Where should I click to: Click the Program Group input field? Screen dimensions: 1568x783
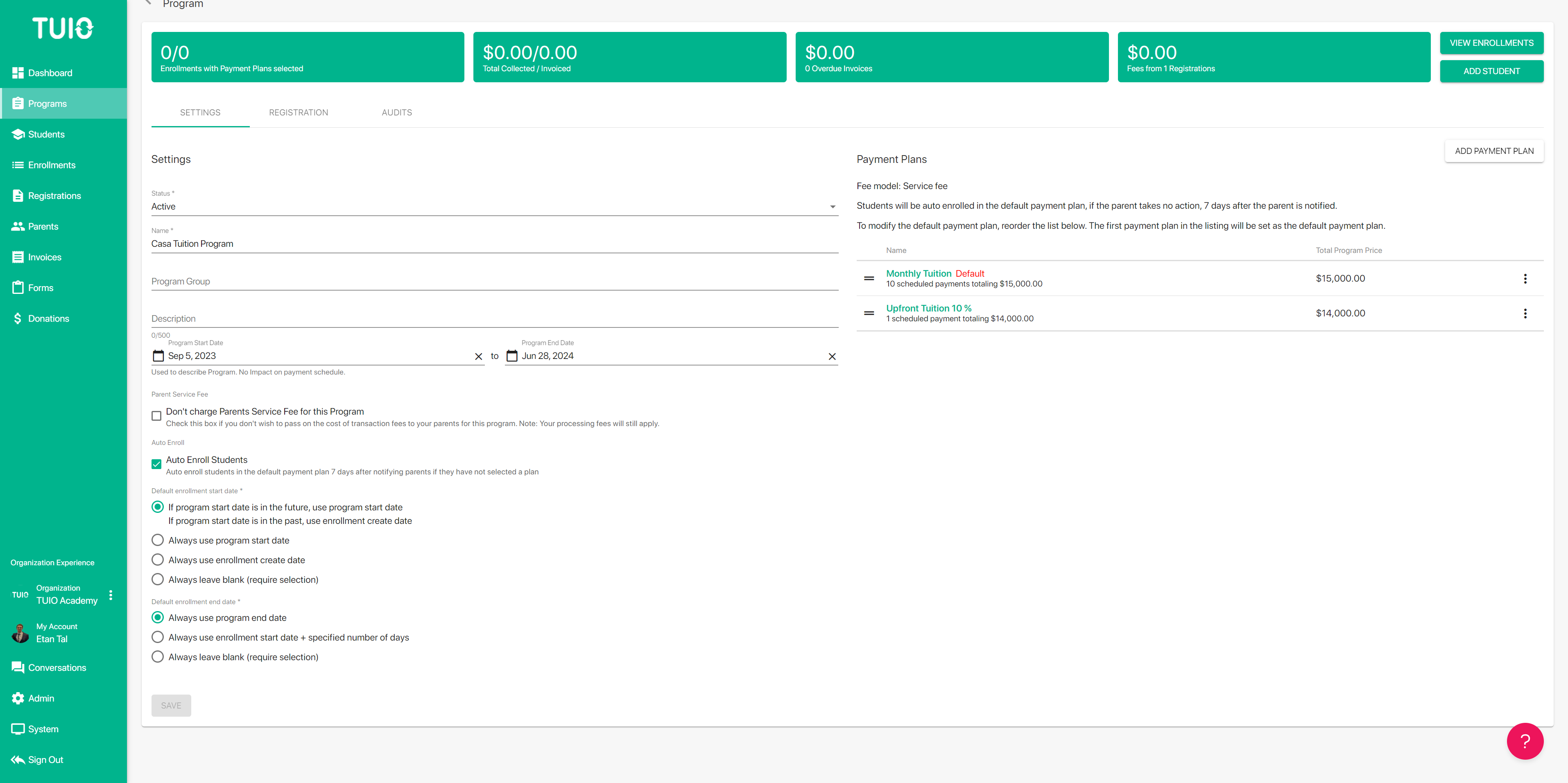[x=495, y=281]
